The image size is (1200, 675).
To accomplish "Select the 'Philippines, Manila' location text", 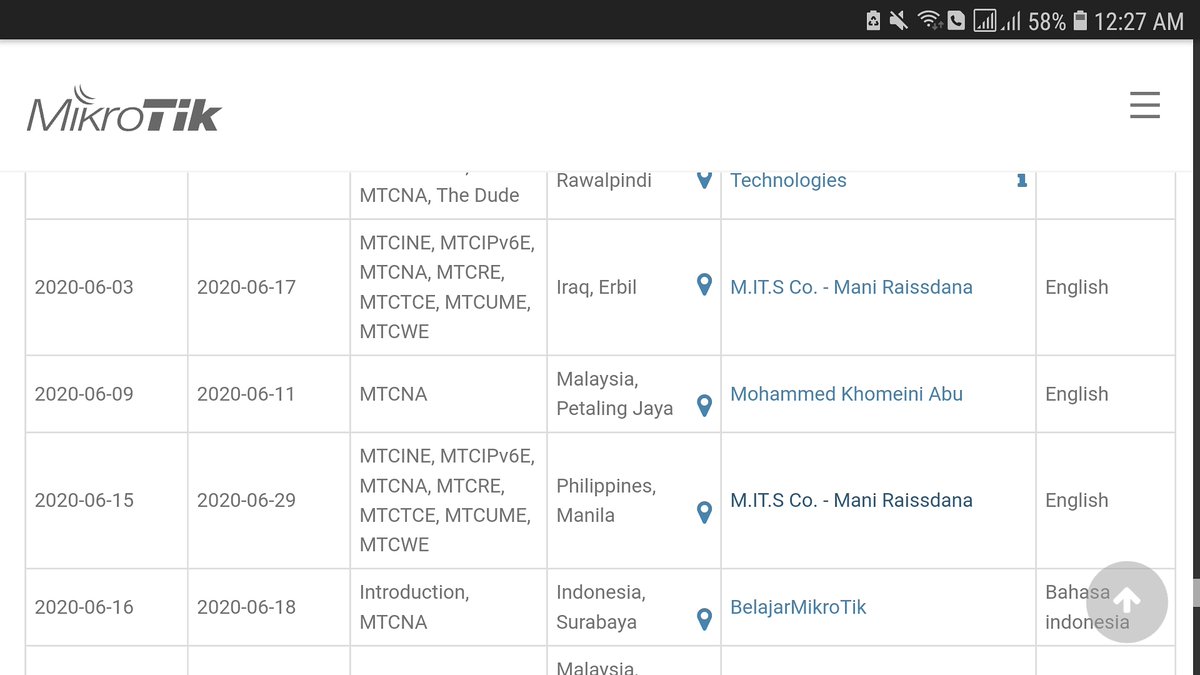I will (x=606, y=500).
